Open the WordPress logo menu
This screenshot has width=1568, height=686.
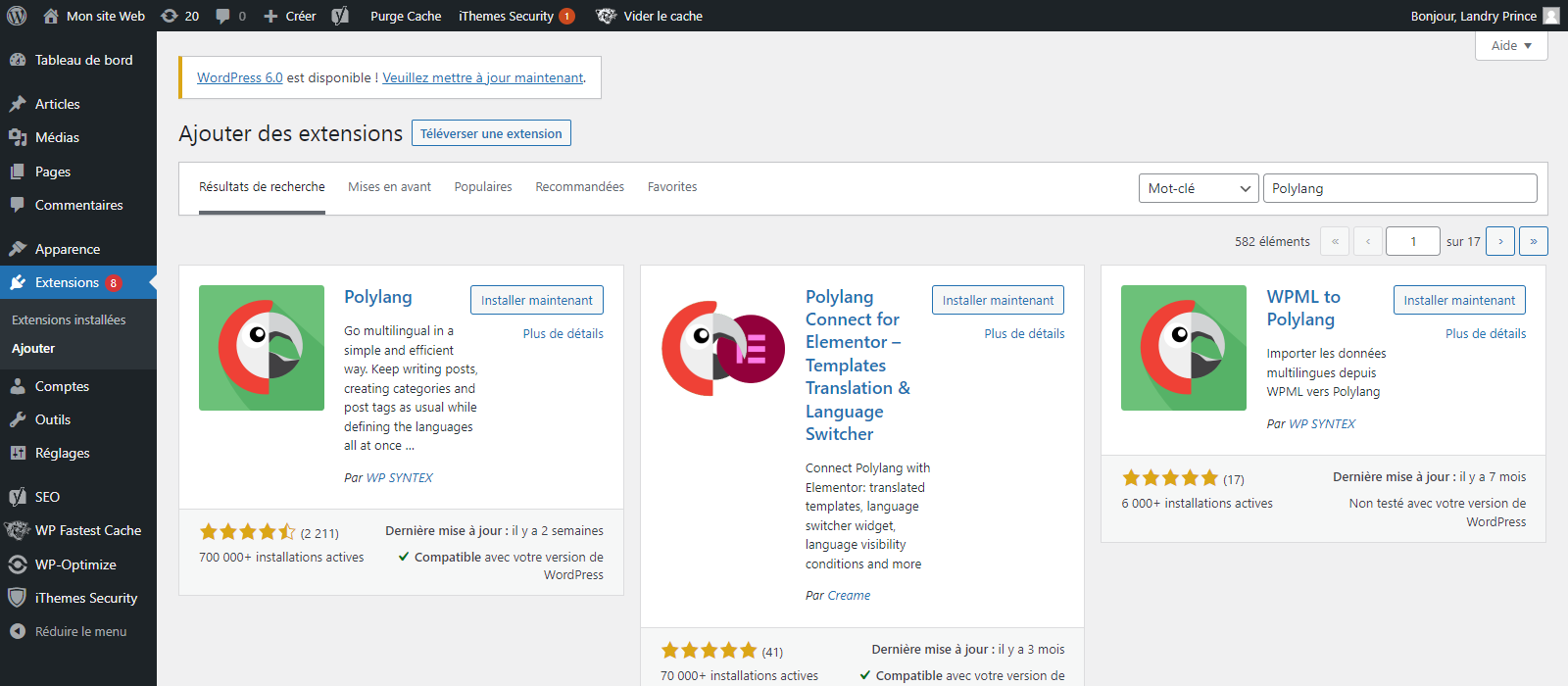pyautogui.click(x=17, y=16)
